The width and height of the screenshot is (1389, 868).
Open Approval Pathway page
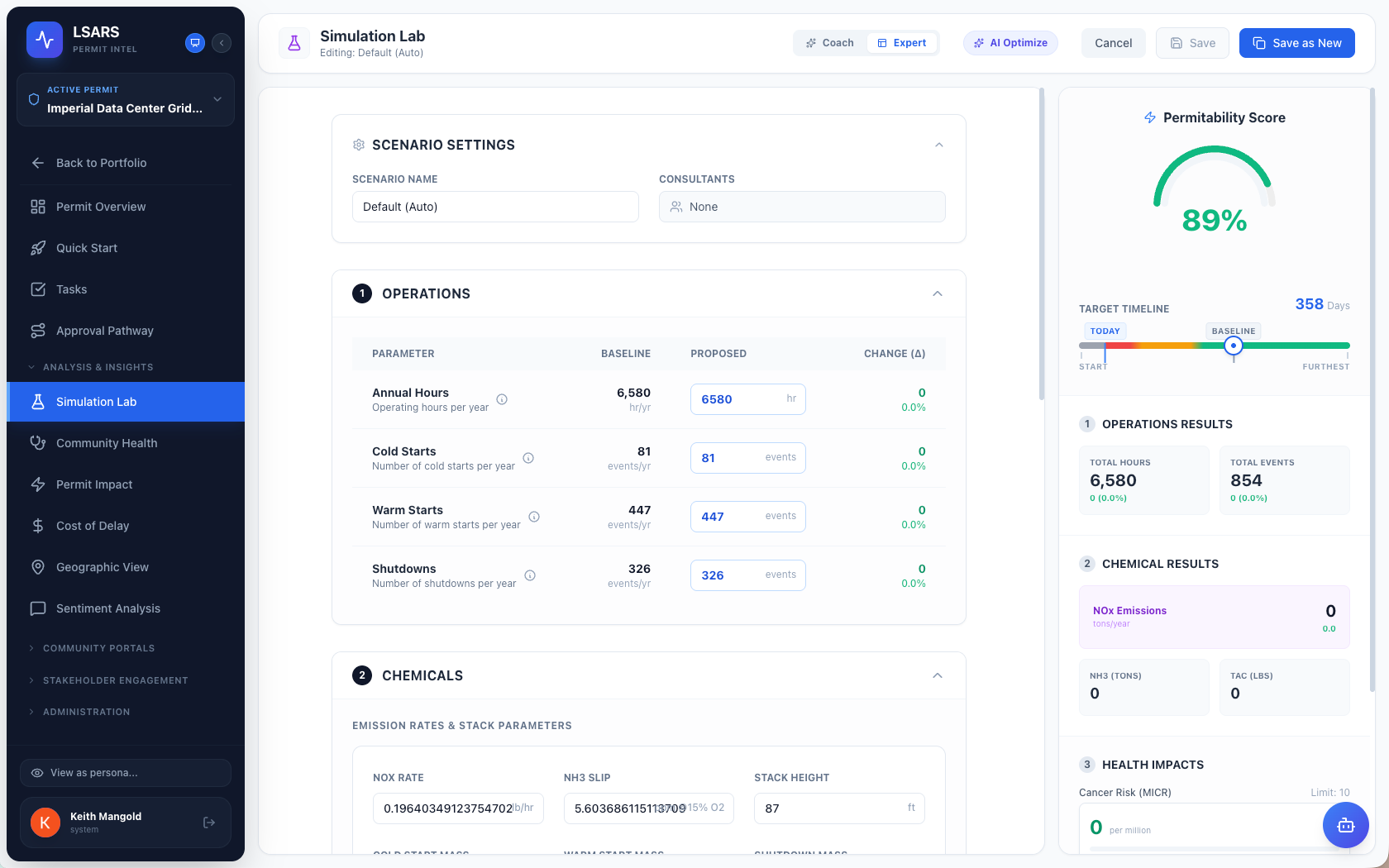(126, 331)
